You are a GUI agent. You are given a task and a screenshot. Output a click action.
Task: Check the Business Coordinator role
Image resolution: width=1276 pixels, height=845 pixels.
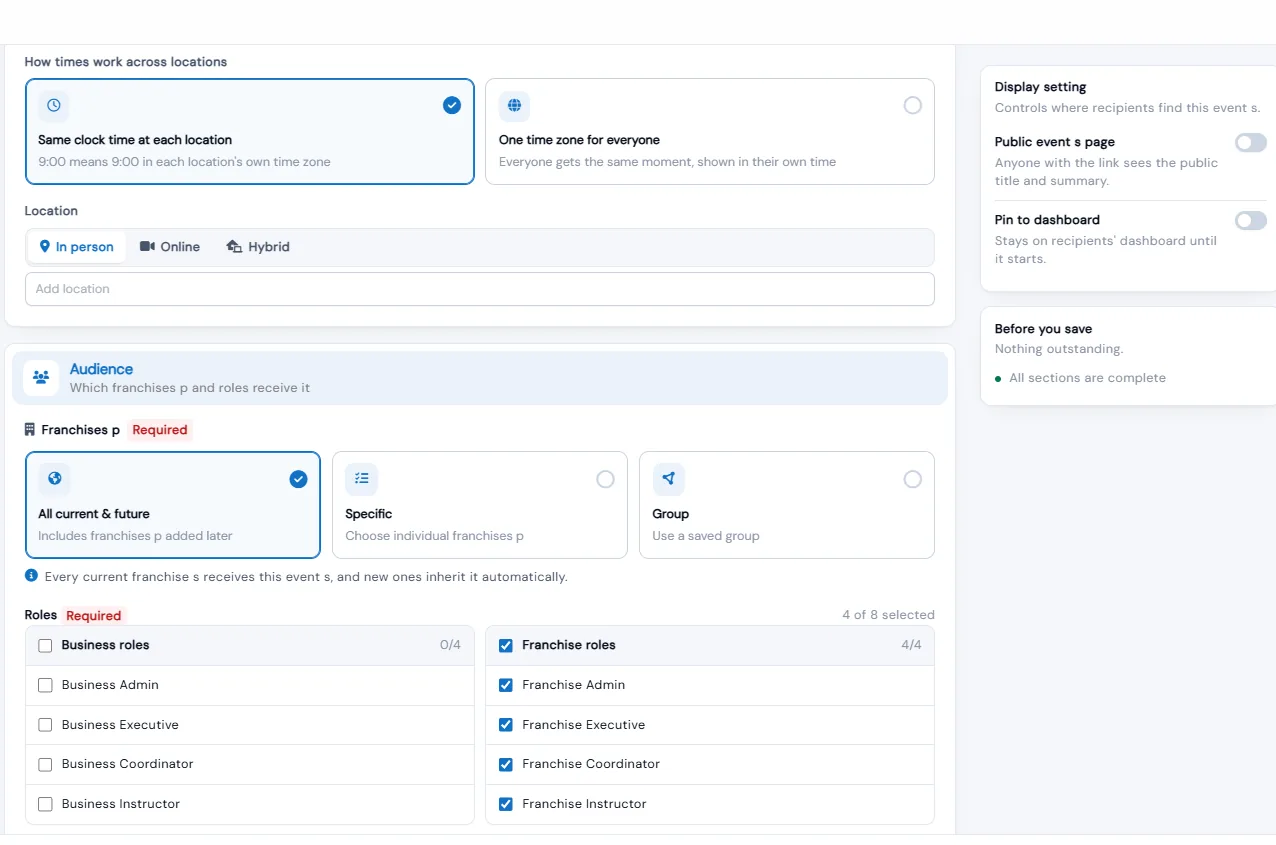[45, 765]
